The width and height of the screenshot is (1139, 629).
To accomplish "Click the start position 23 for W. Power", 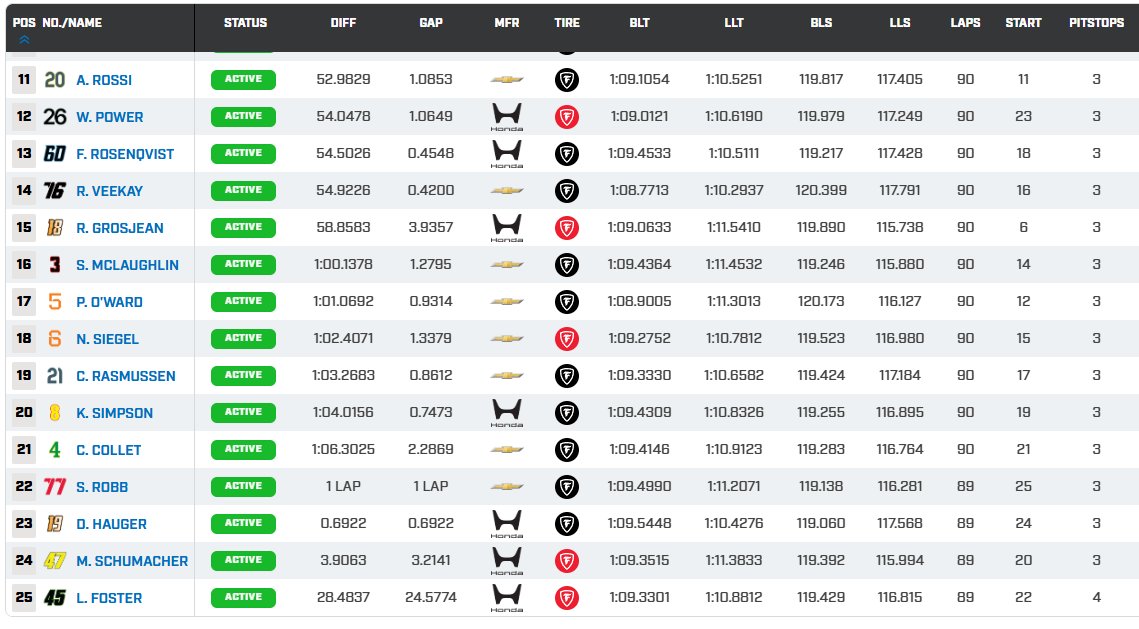I will coord(1023,116).
